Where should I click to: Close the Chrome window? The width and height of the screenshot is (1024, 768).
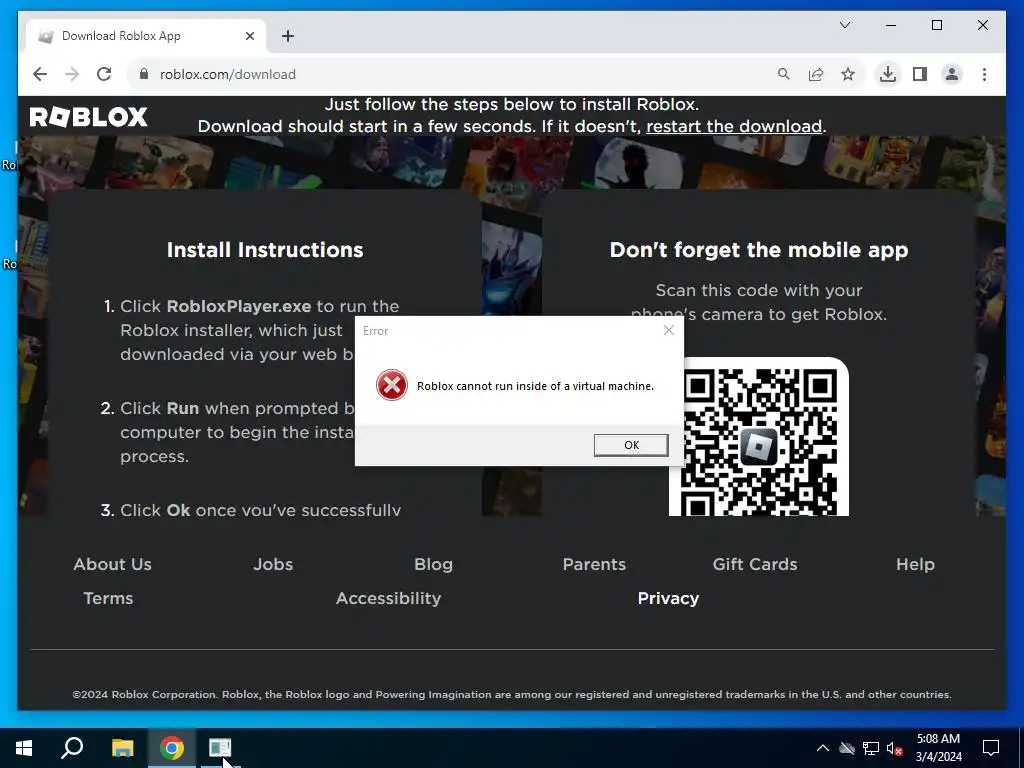[x=982, y=25]
